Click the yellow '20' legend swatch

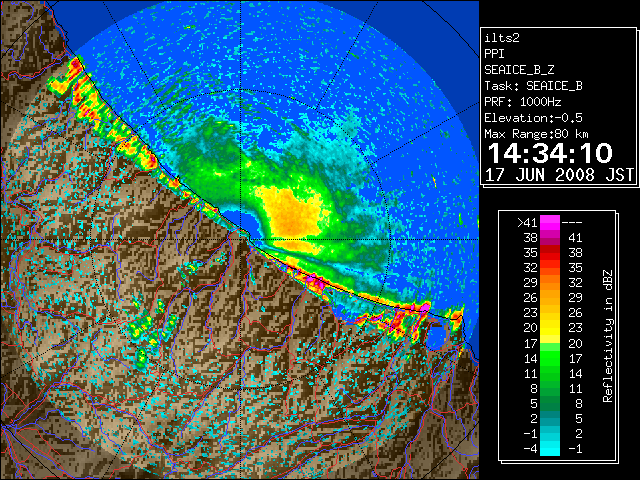[549, 328]
